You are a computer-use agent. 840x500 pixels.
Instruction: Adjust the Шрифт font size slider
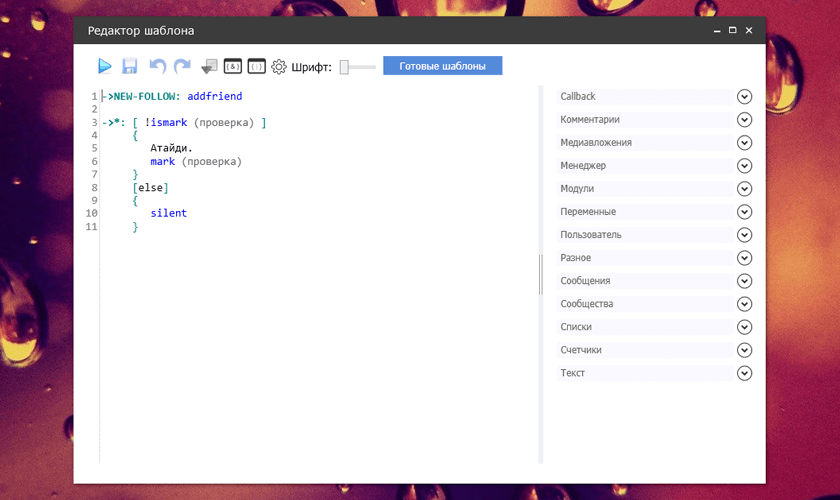(x=357, y=67)
